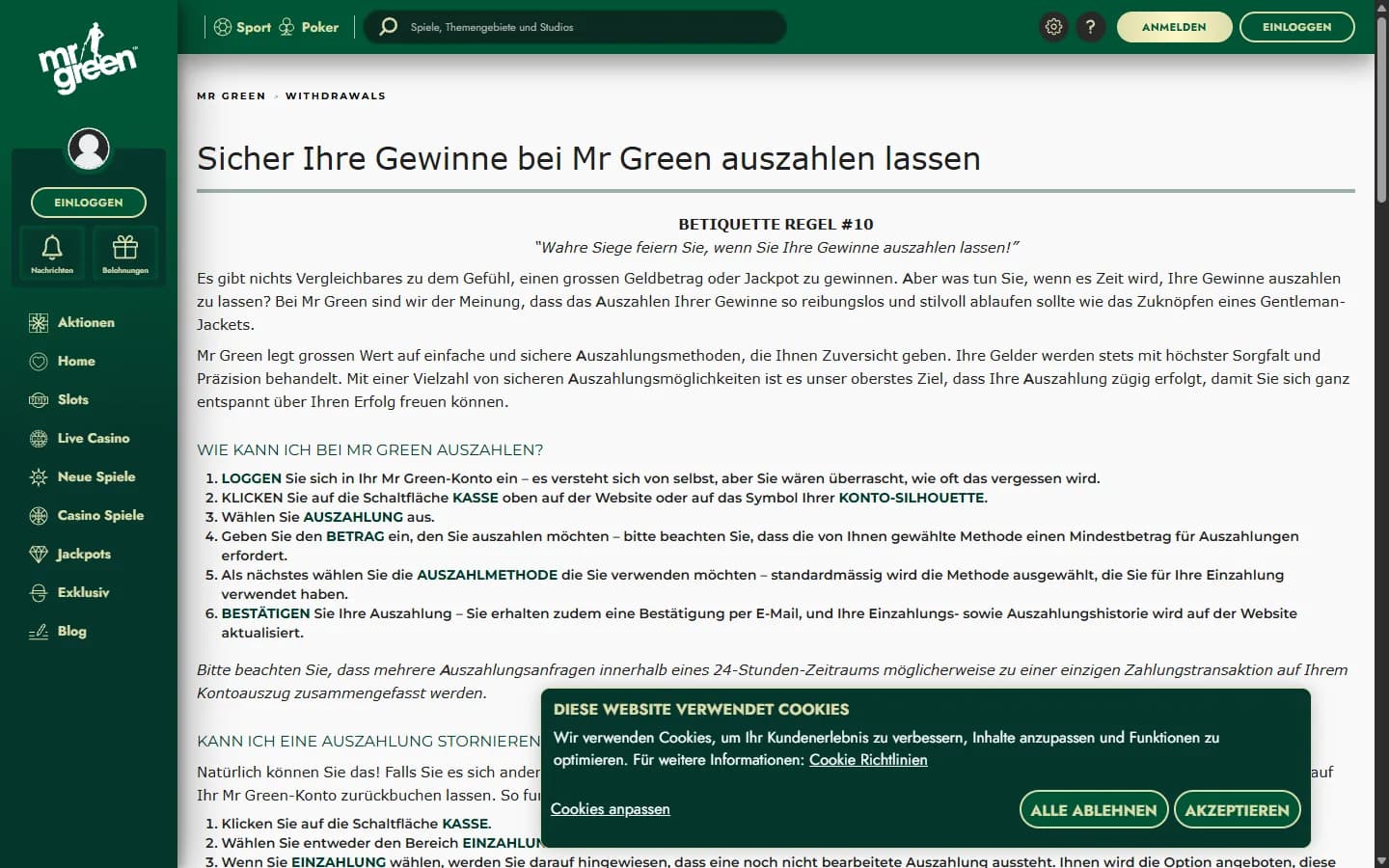
Task: Click the Live Casino icon
Action: [x=39, y=439]
